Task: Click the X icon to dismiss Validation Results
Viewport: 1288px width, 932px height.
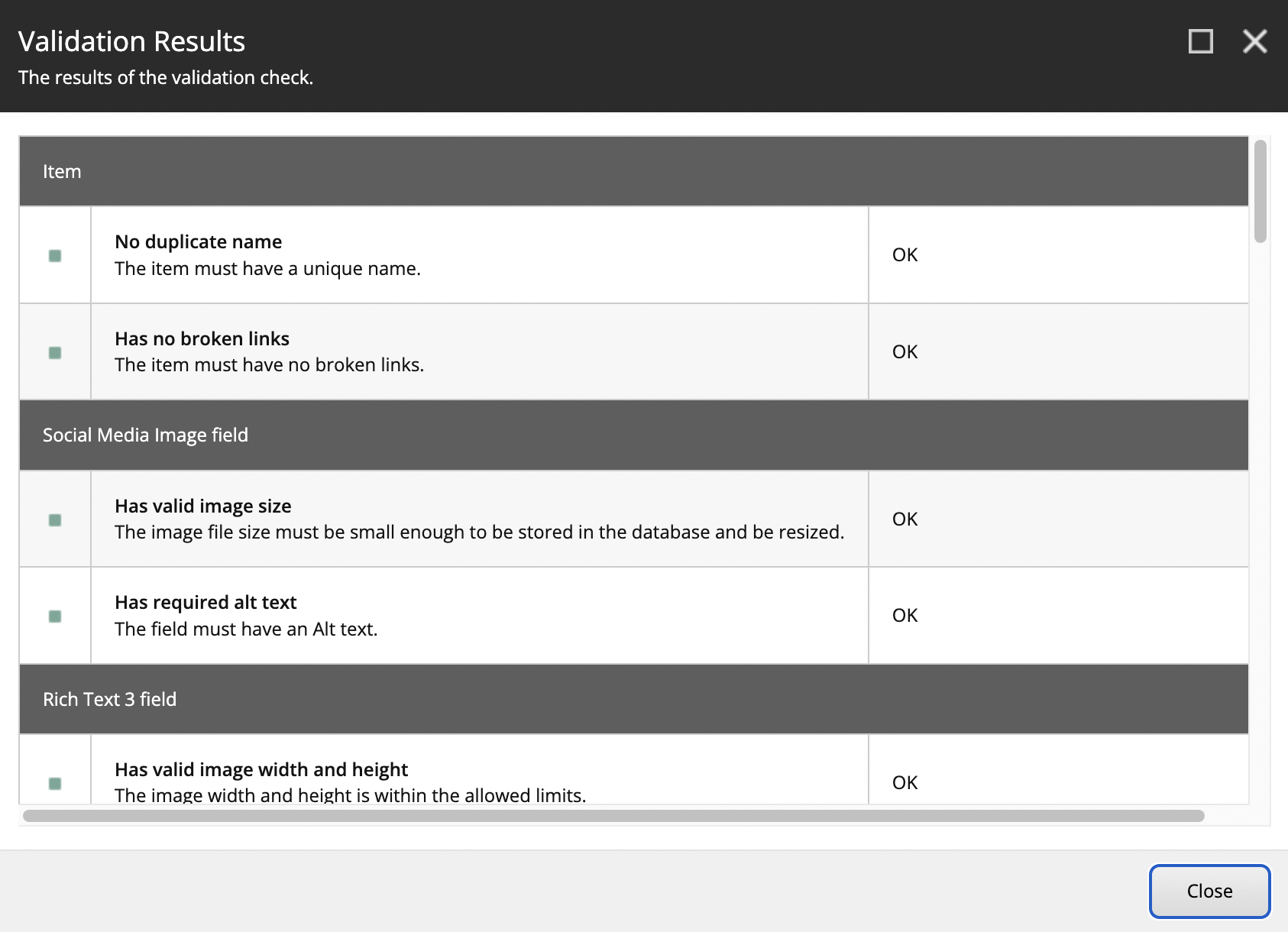Action: click(x=1254, y=42)
